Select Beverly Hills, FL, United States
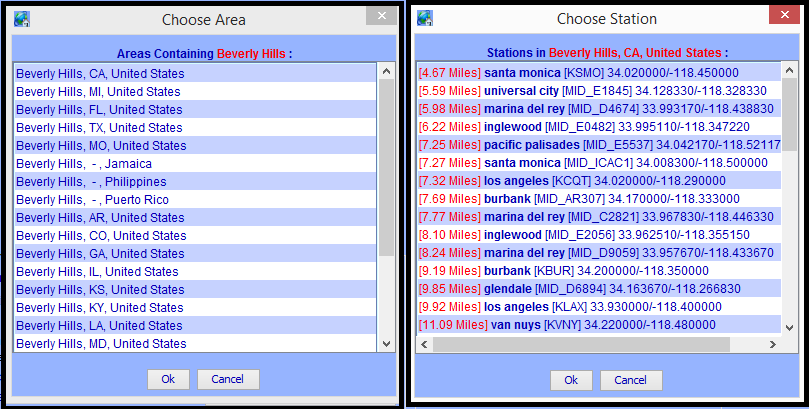This screenshot has width=809, height=409. [x=196, y=110]
